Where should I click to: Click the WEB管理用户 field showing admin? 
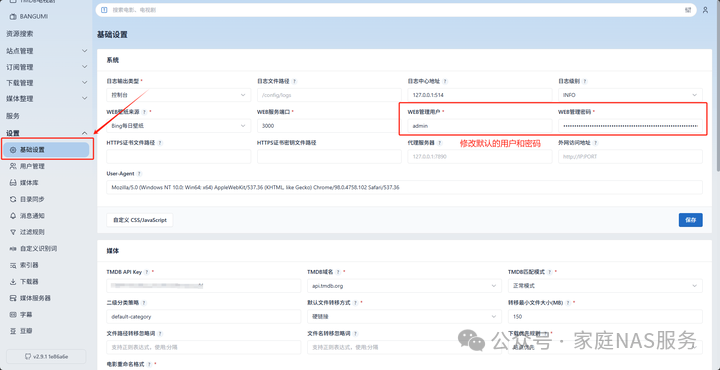[480, 126]
